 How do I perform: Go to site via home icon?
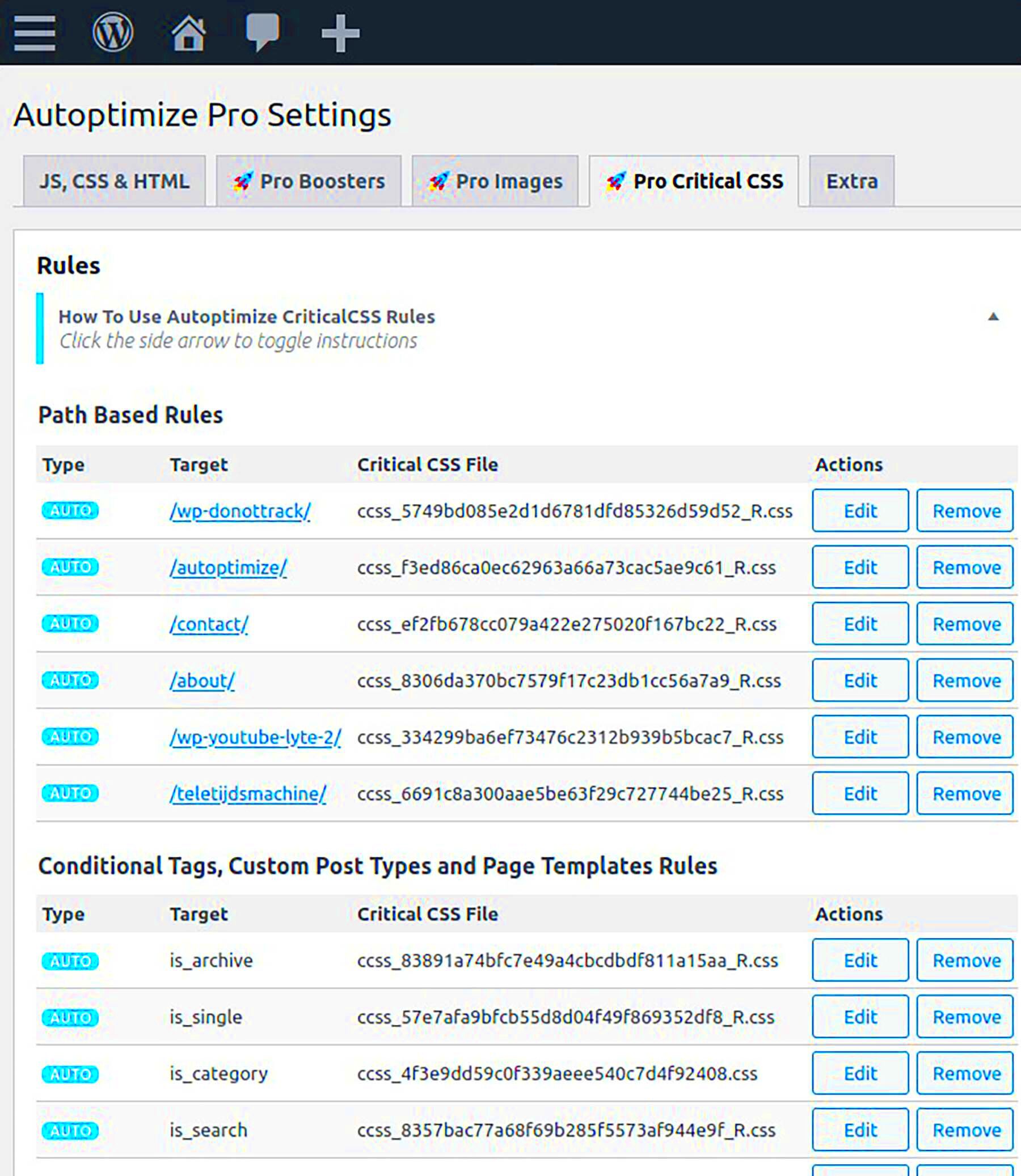(x=188, y=33)
